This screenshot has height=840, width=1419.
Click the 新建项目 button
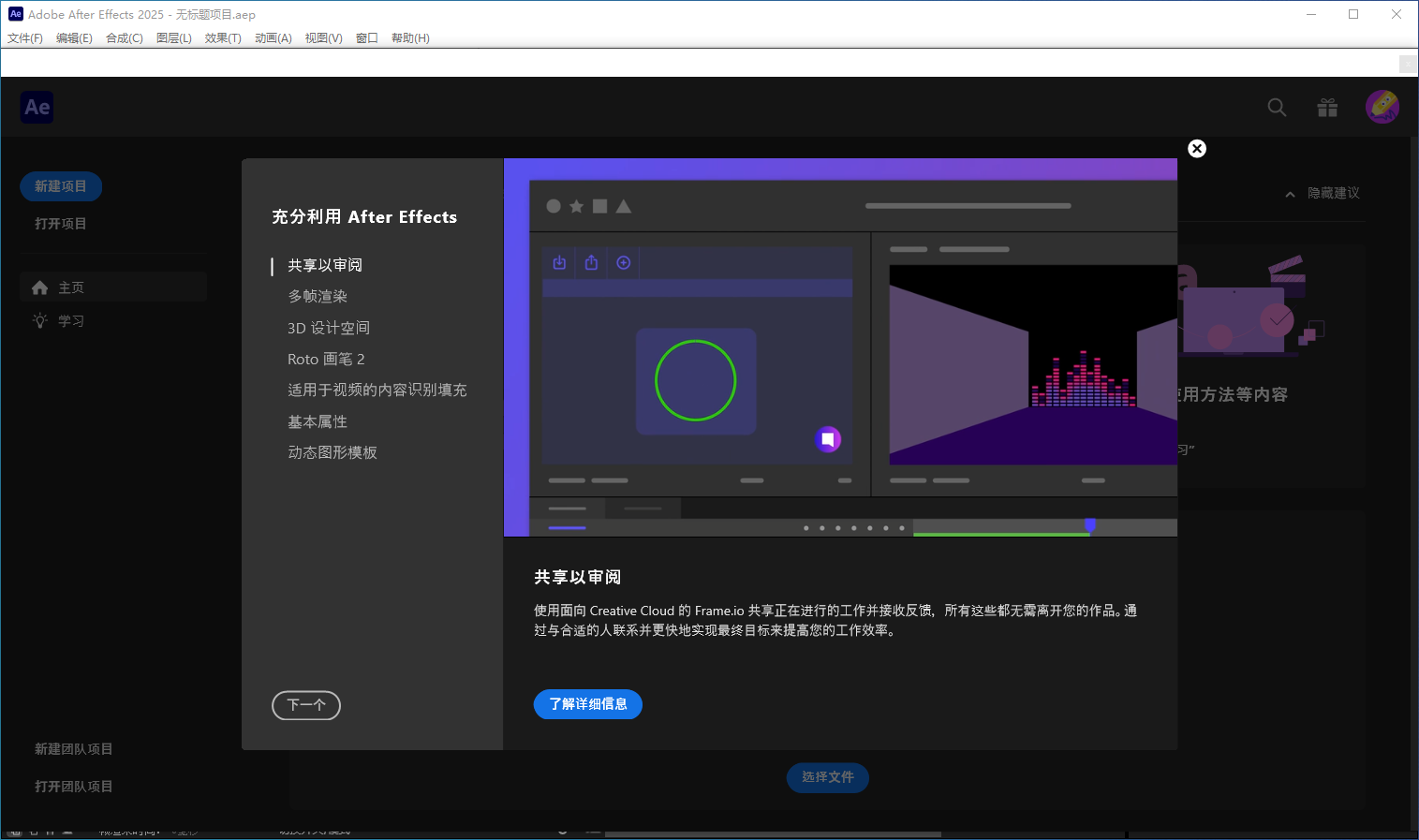[61, 186]
